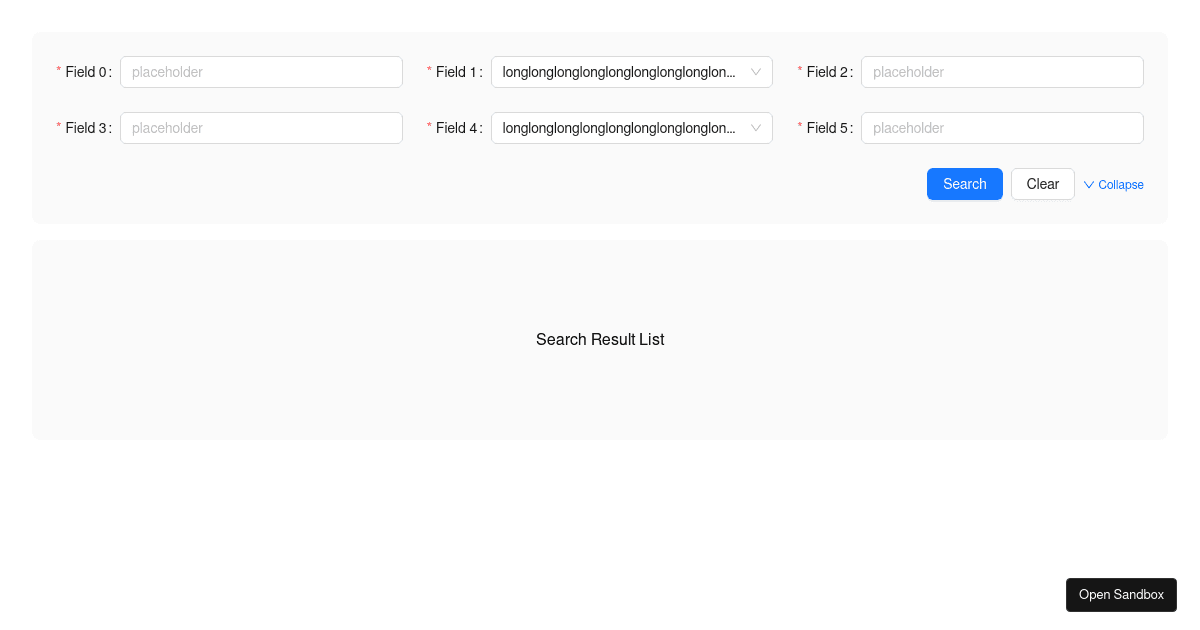Viewport: 1200px width, 630px height.
Task: Click the blue Collapse link
Action: 1120,184
